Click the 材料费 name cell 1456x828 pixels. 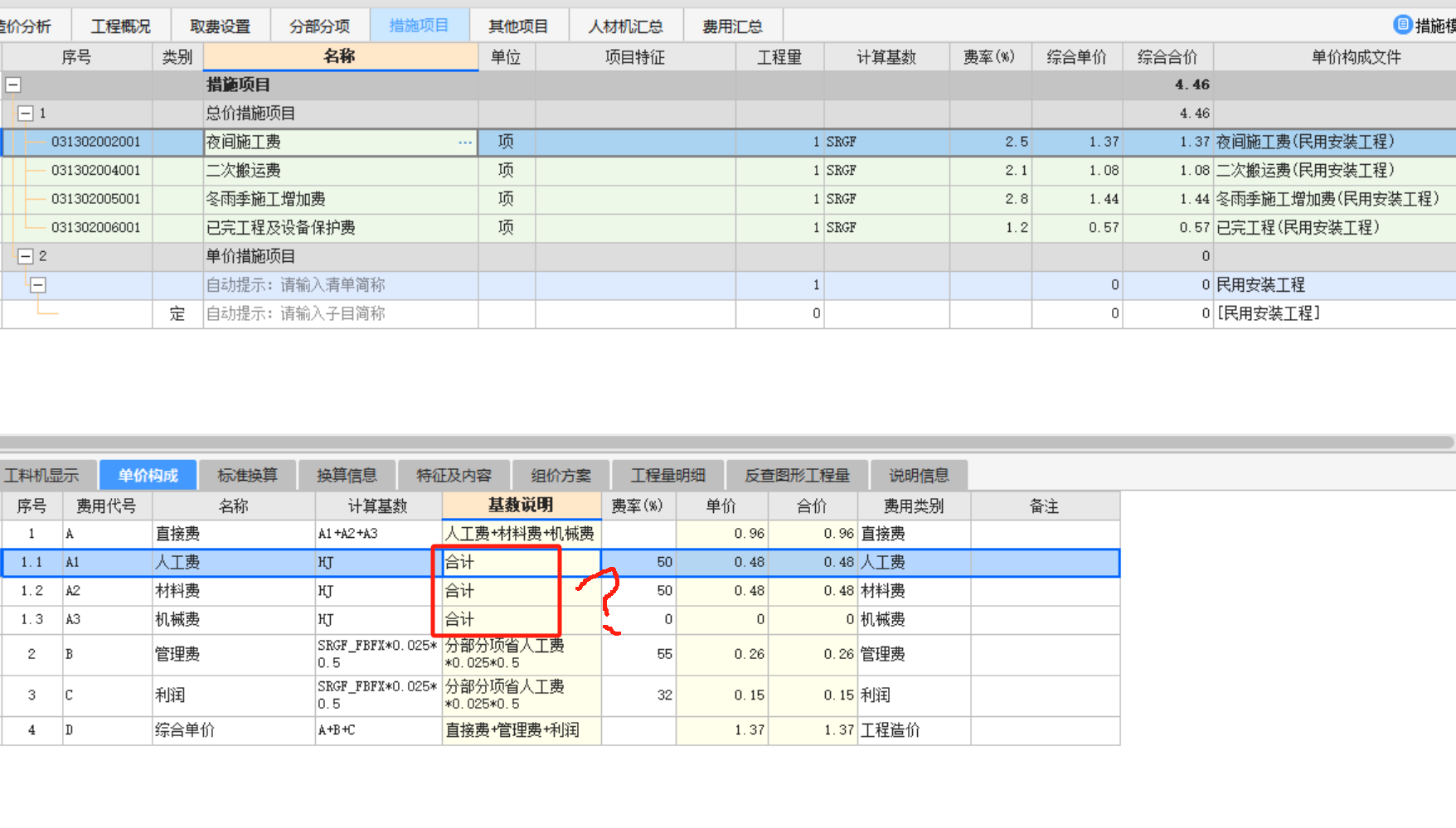[234, 591]
